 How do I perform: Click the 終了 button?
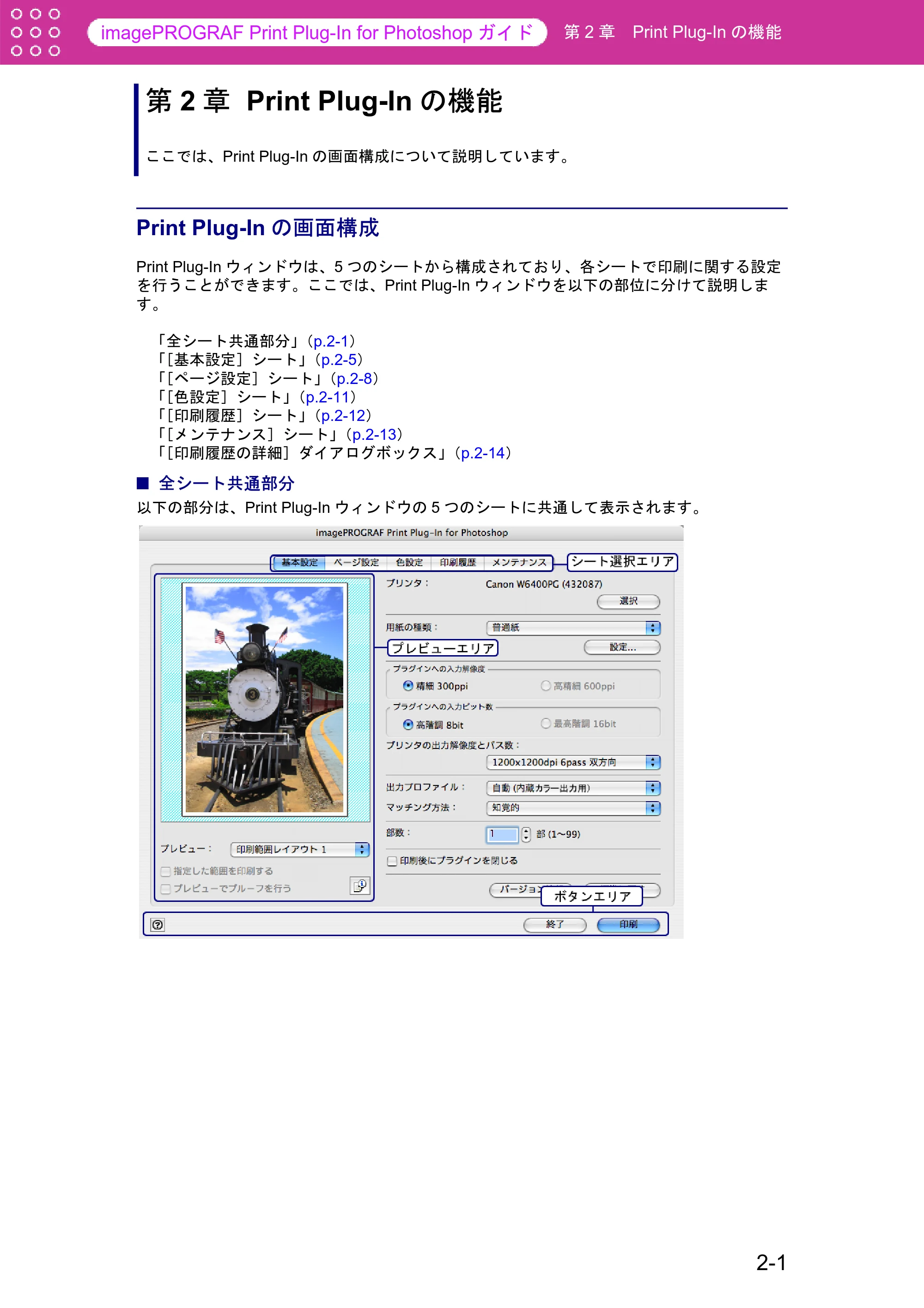(x=555, y=924)
